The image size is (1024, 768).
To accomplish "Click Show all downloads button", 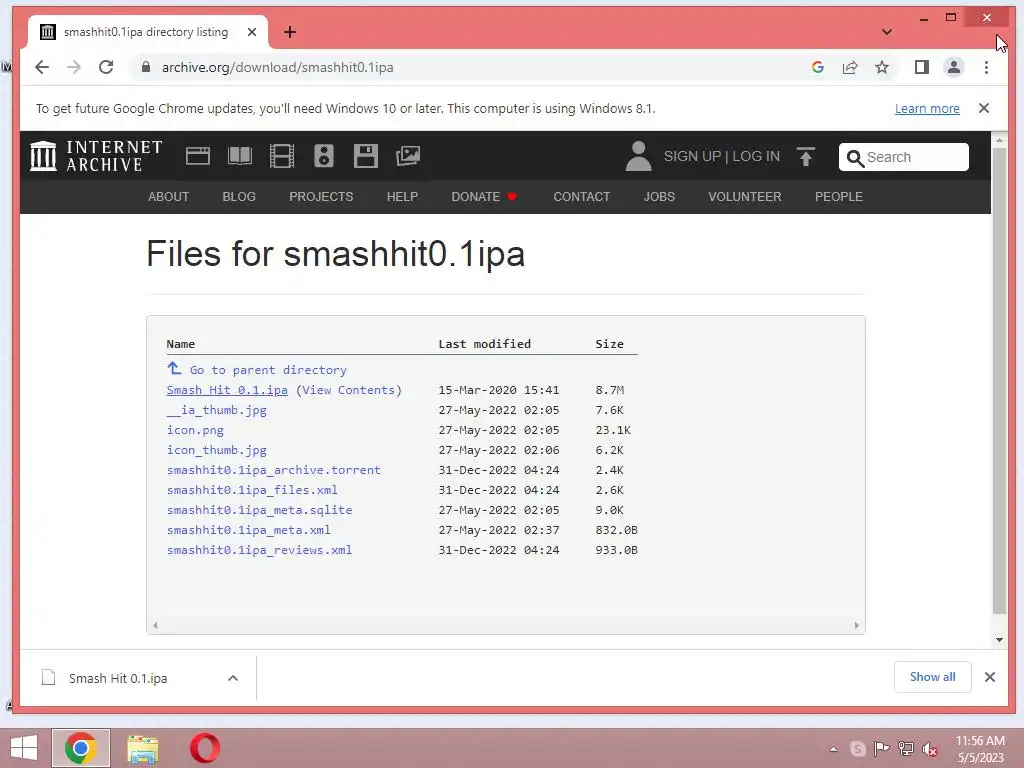I will [933, 677].
